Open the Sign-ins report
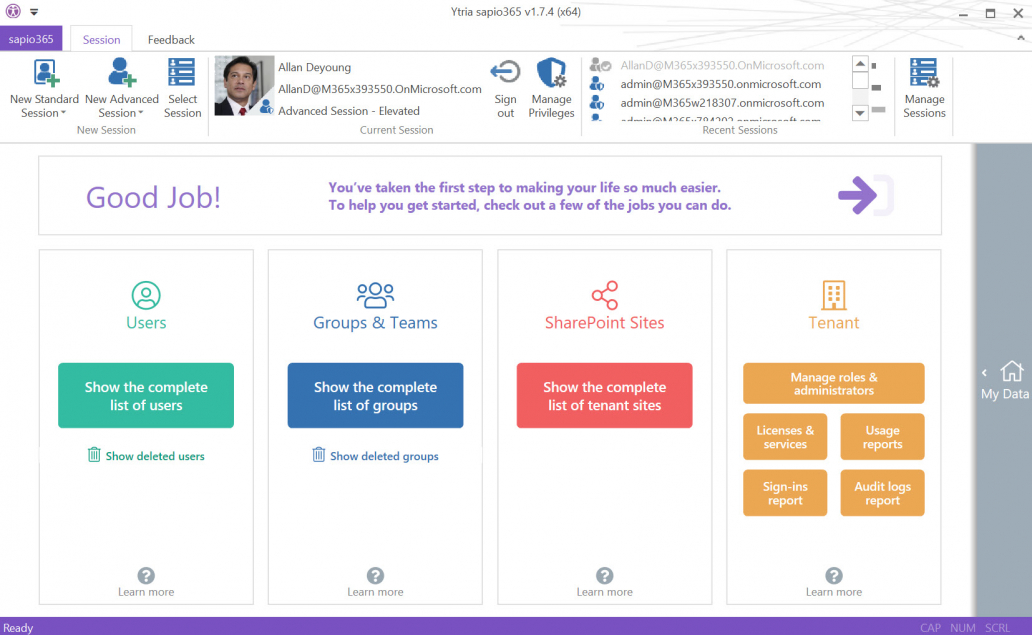Screen dimensions: 1032x635 coord(785,493)
